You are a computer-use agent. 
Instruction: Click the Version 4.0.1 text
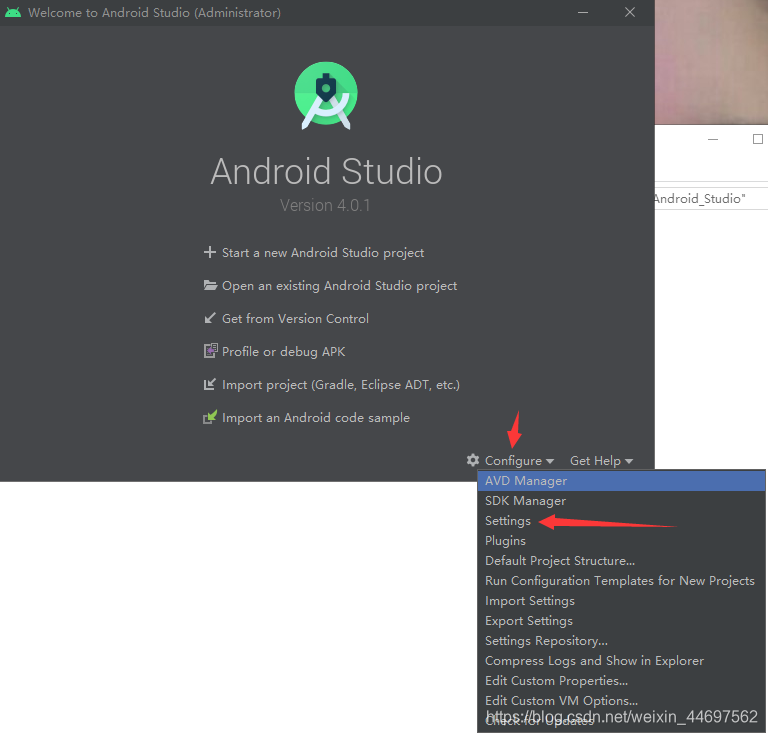point(325,205)
